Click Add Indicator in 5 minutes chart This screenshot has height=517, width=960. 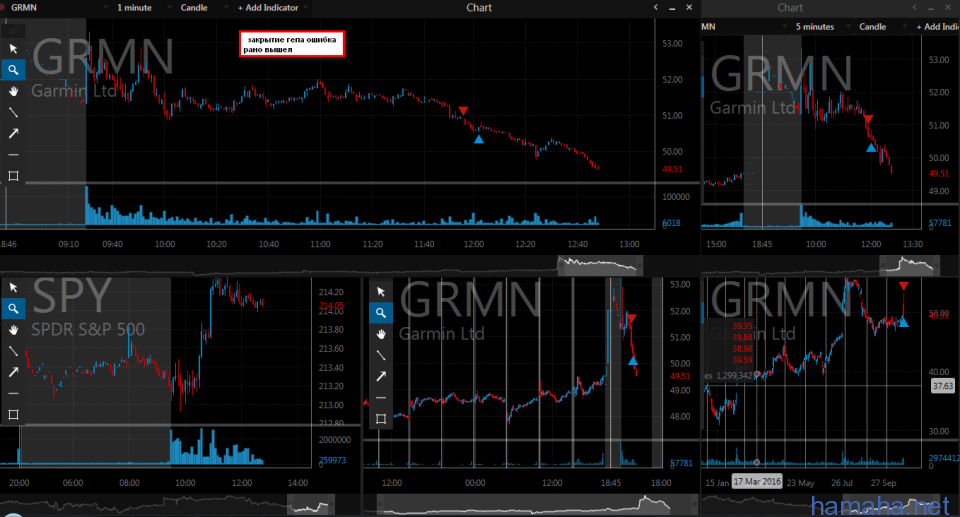click(x=937, y=26)
